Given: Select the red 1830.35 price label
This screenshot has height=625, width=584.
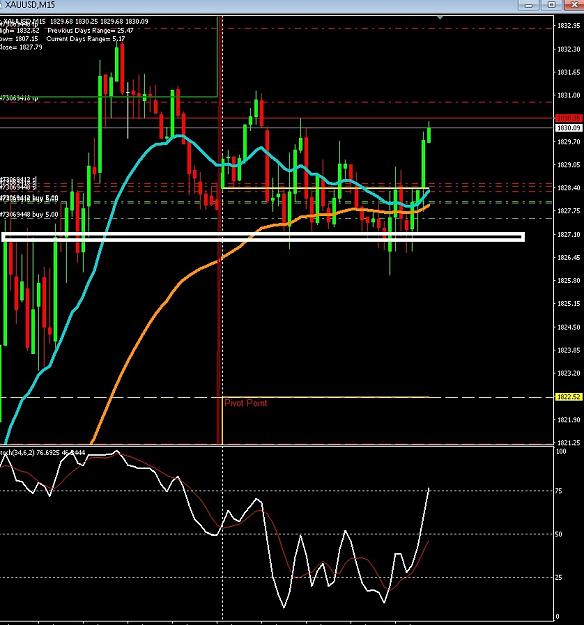Looking at the screenshot, I should tap(568, 118).
